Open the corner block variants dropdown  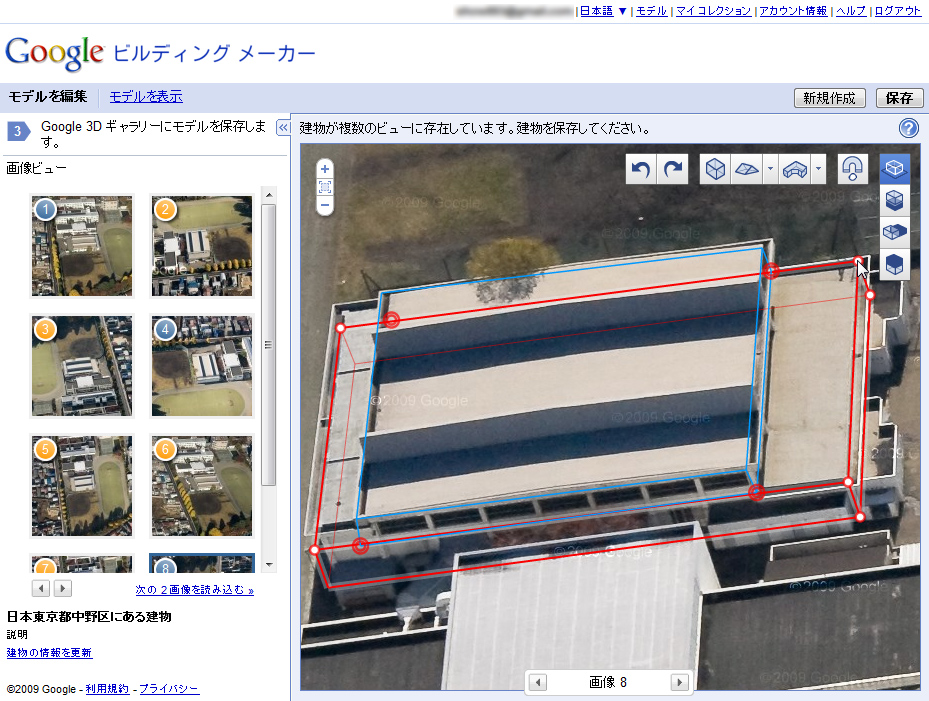(818, 168)
